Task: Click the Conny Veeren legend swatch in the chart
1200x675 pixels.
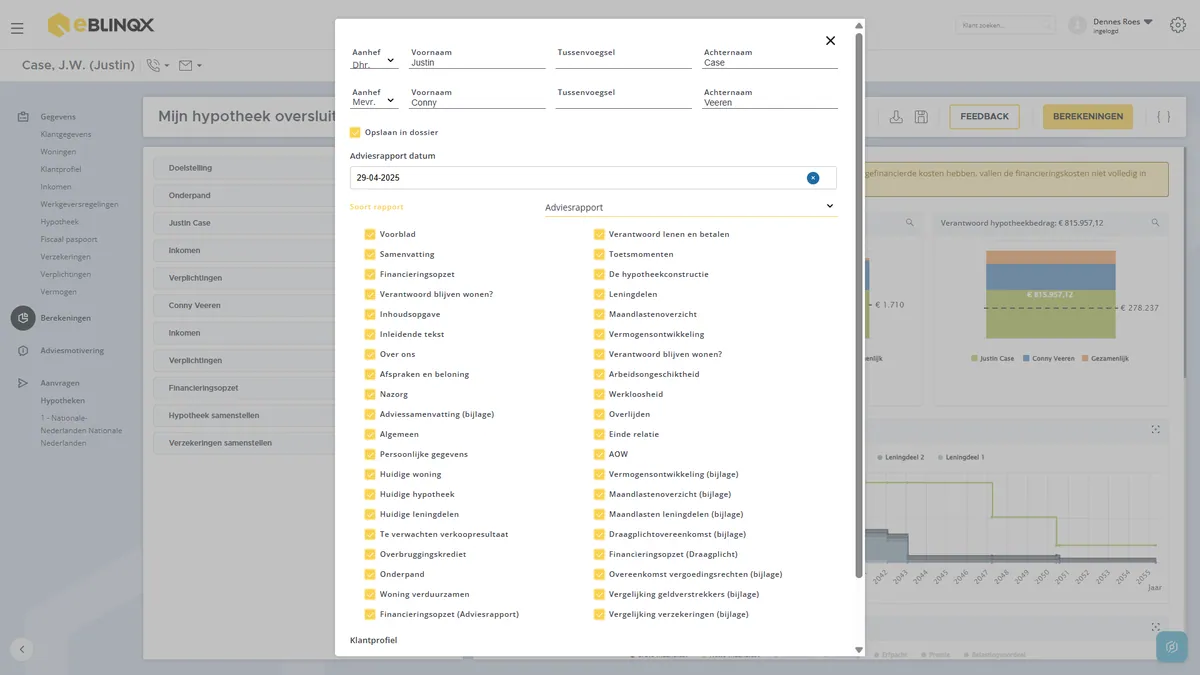Action: pyautogui.click(x=1025, y=358)
